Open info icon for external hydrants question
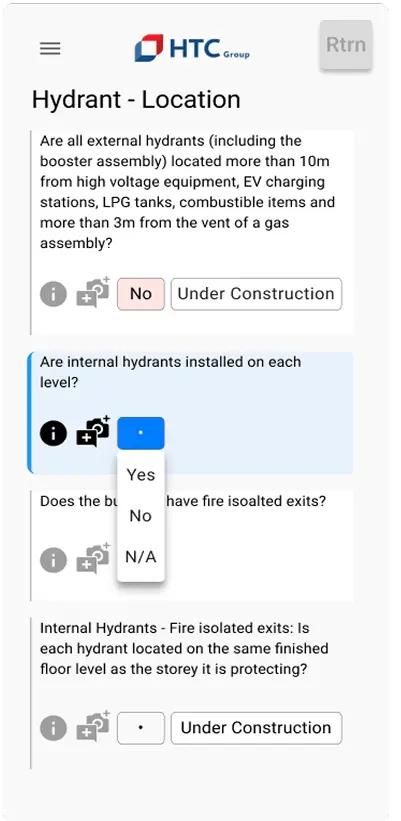401x821 pixels. 53,294
